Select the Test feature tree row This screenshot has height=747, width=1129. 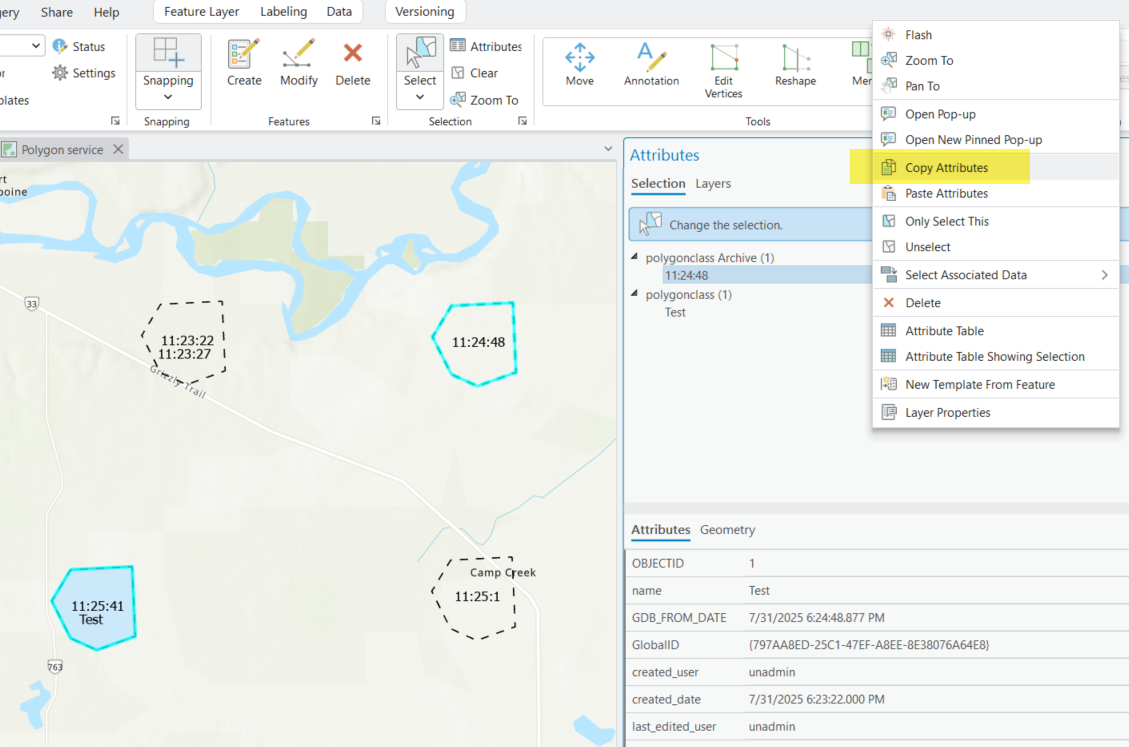point(675,312)
